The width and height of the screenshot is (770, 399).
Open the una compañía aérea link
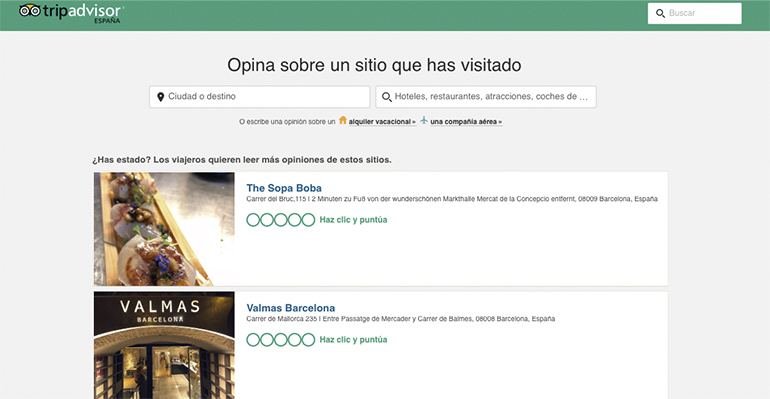pyautogui.click(x=466, y=122)
